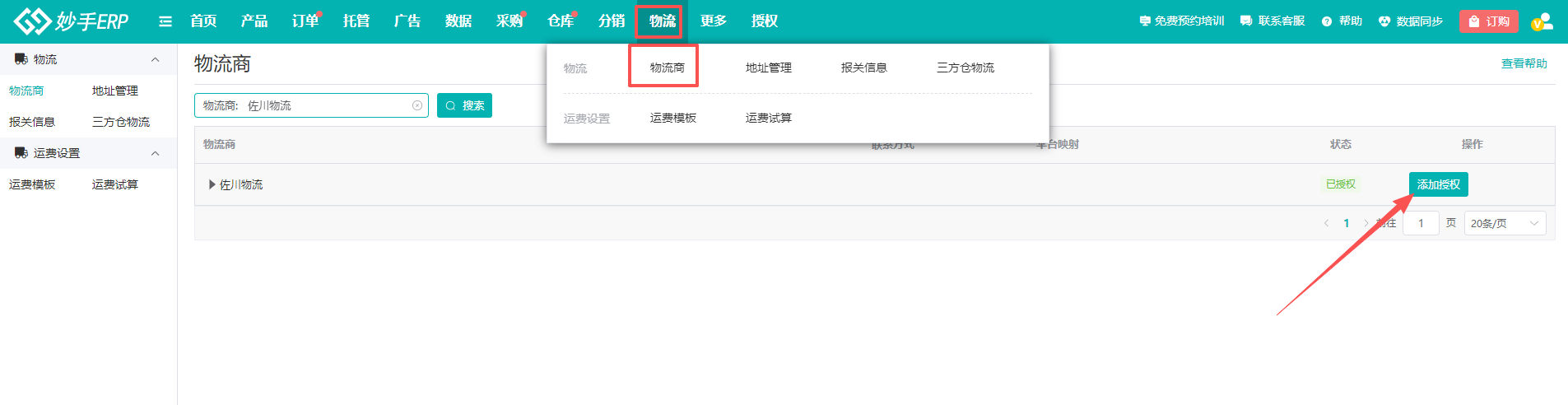Image resolution: width=1568 pixels, height=405 pixels.
Task: Open the 物流 top menu
Action: [662, 21]
